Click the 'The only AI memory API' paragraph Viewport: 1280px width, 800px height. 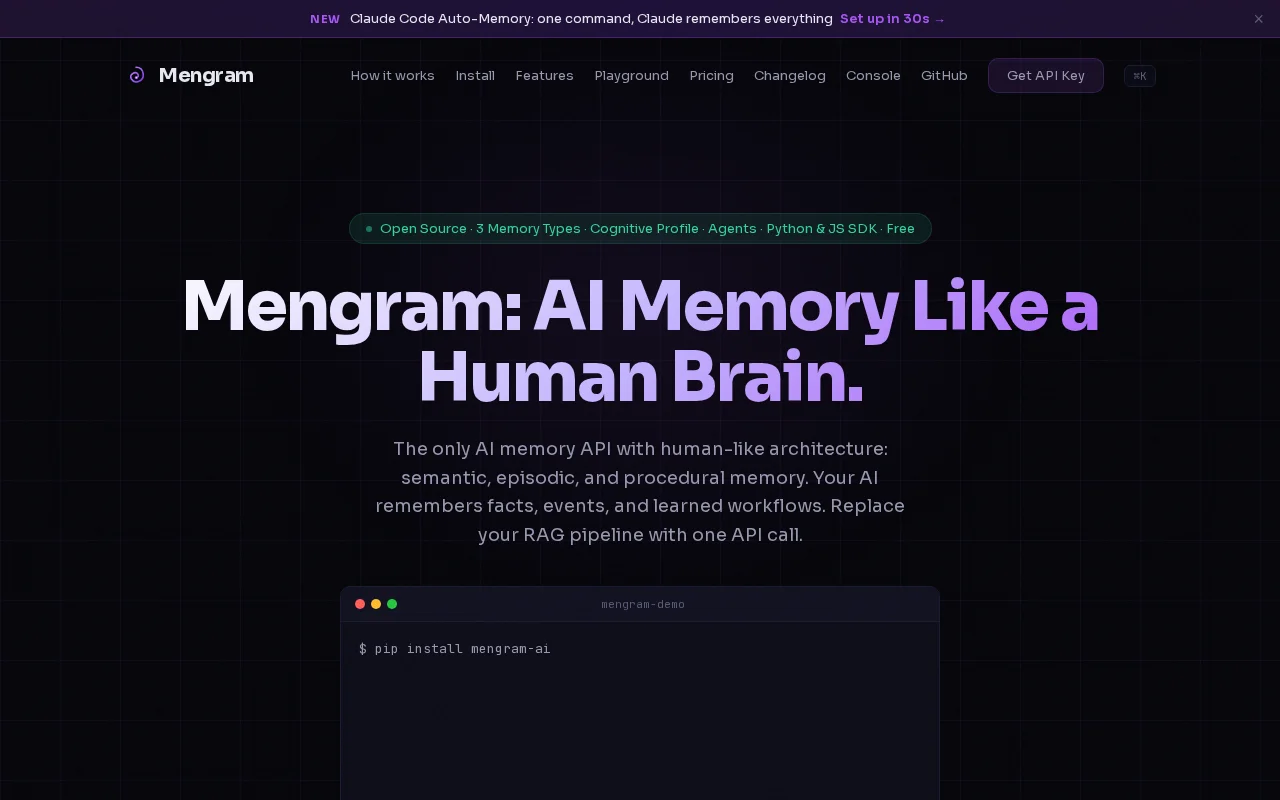tap(640, 492)
